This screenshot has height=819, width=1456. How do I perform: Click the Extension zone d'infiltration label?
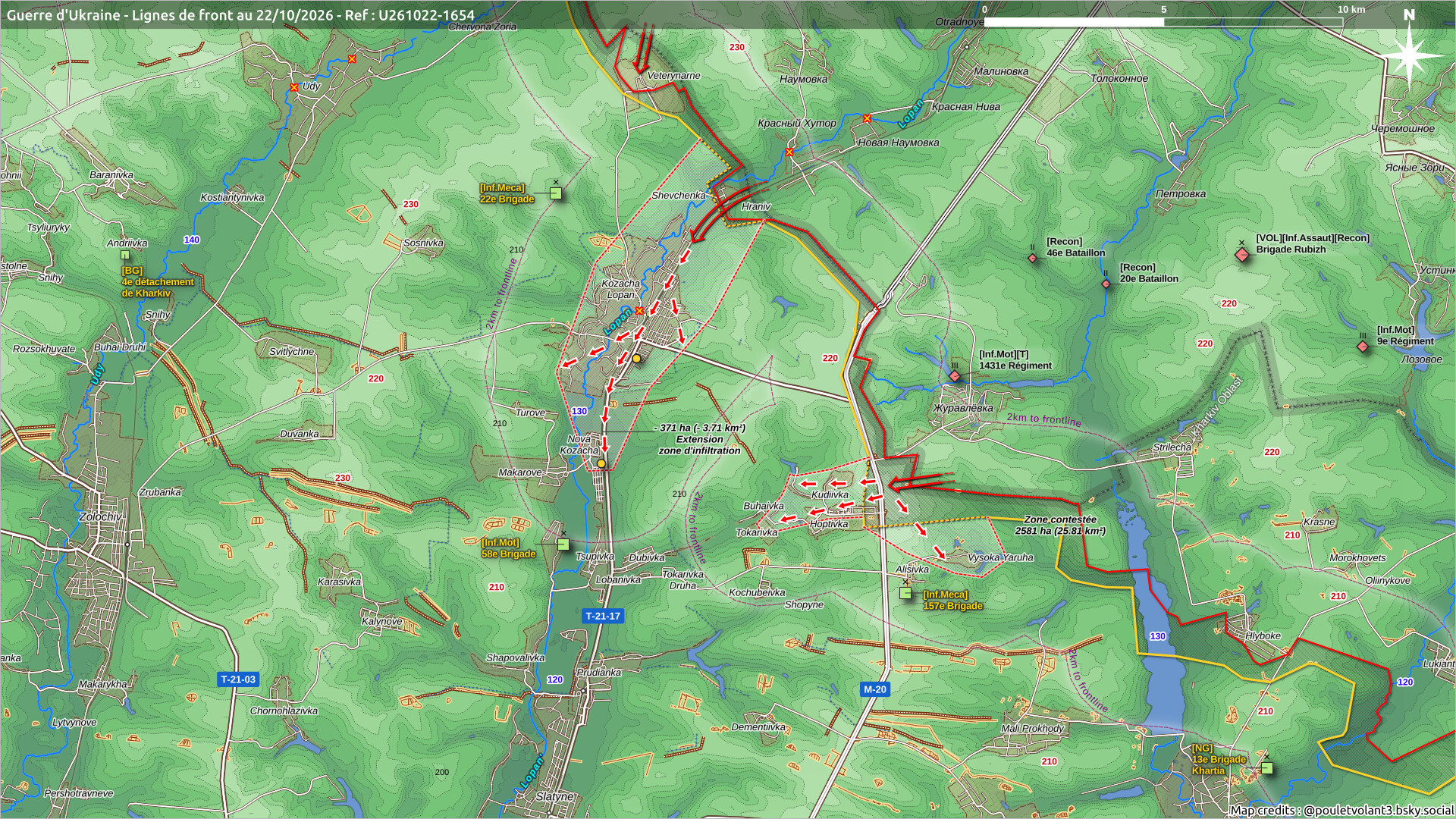(699, 439)
